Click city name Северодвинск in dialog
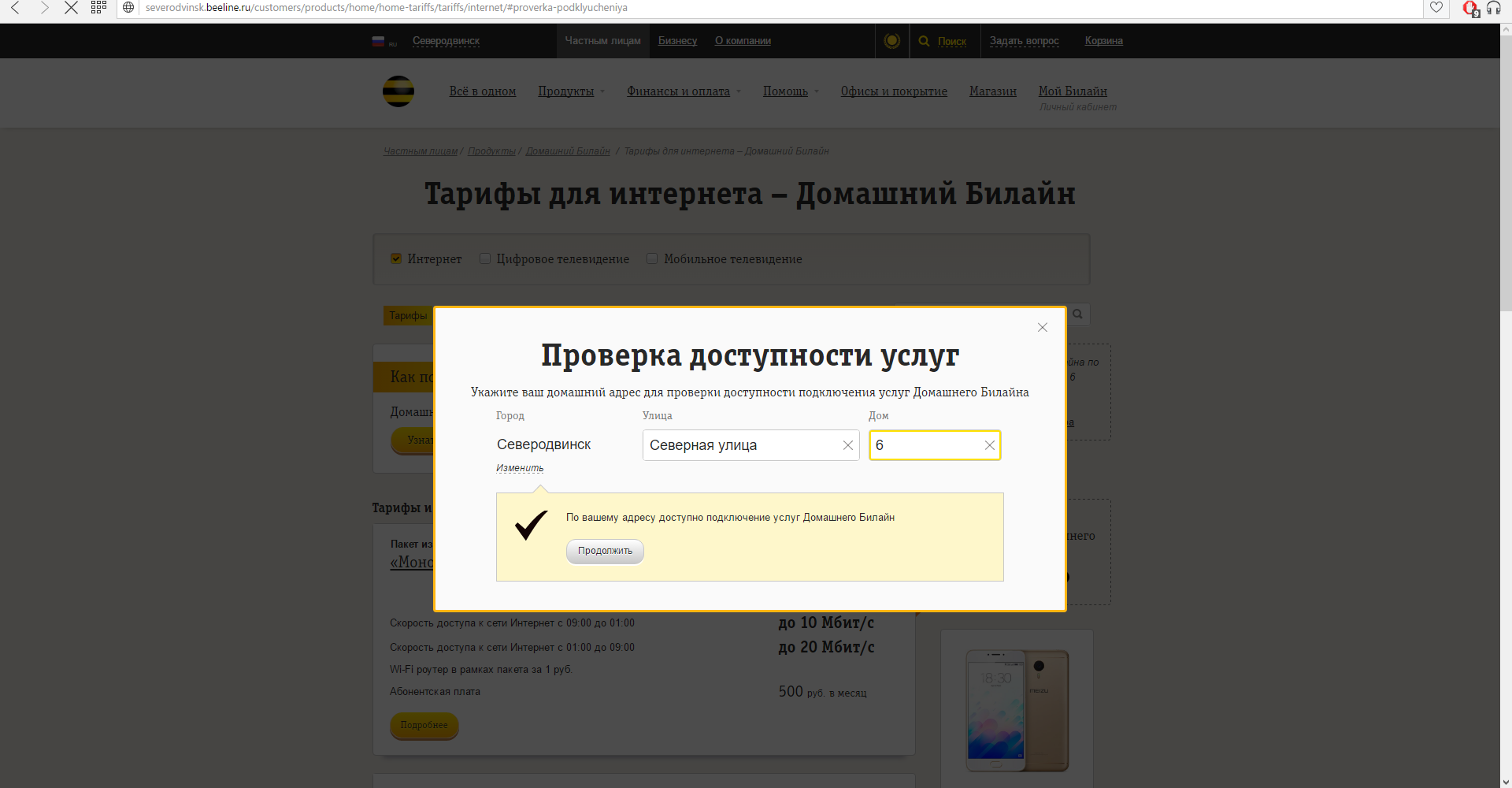 point(543,444)
